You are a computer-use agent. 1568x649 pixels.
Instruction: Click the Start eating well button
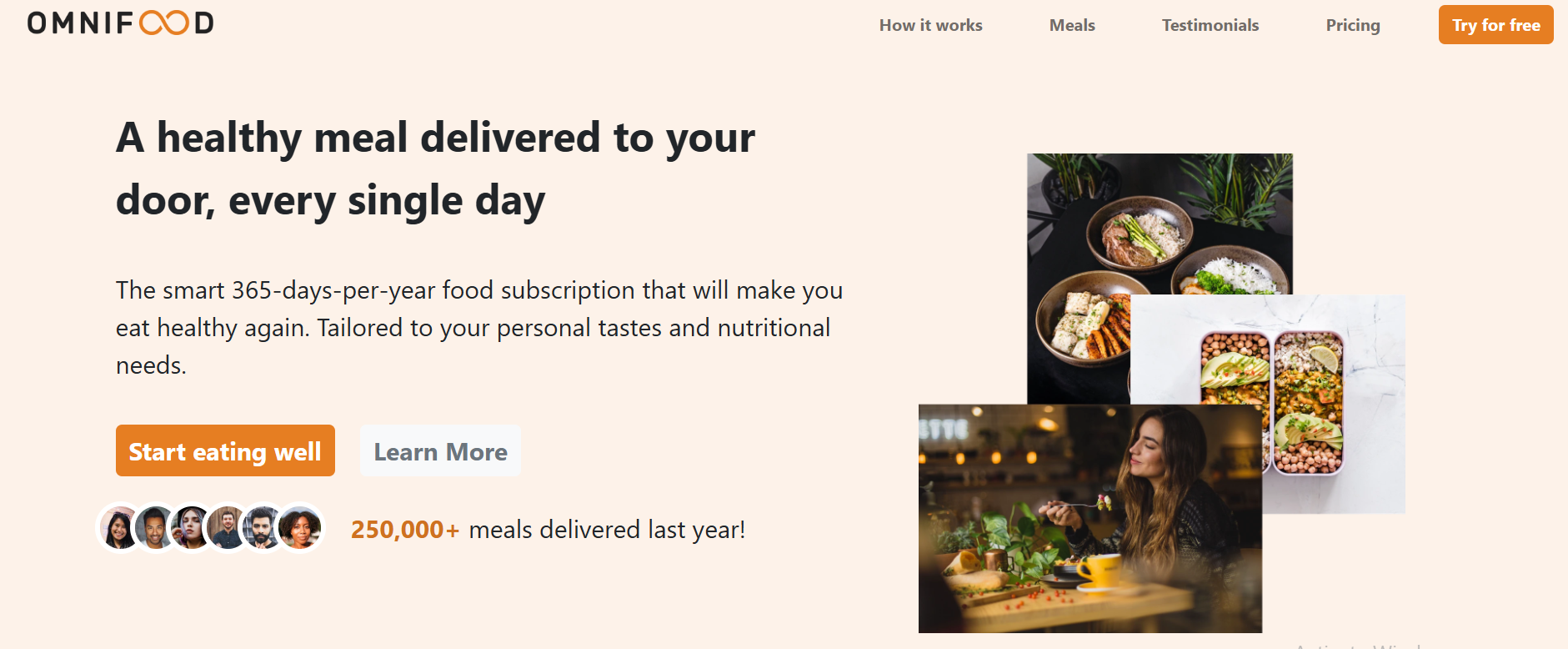(x=225, y=450)
